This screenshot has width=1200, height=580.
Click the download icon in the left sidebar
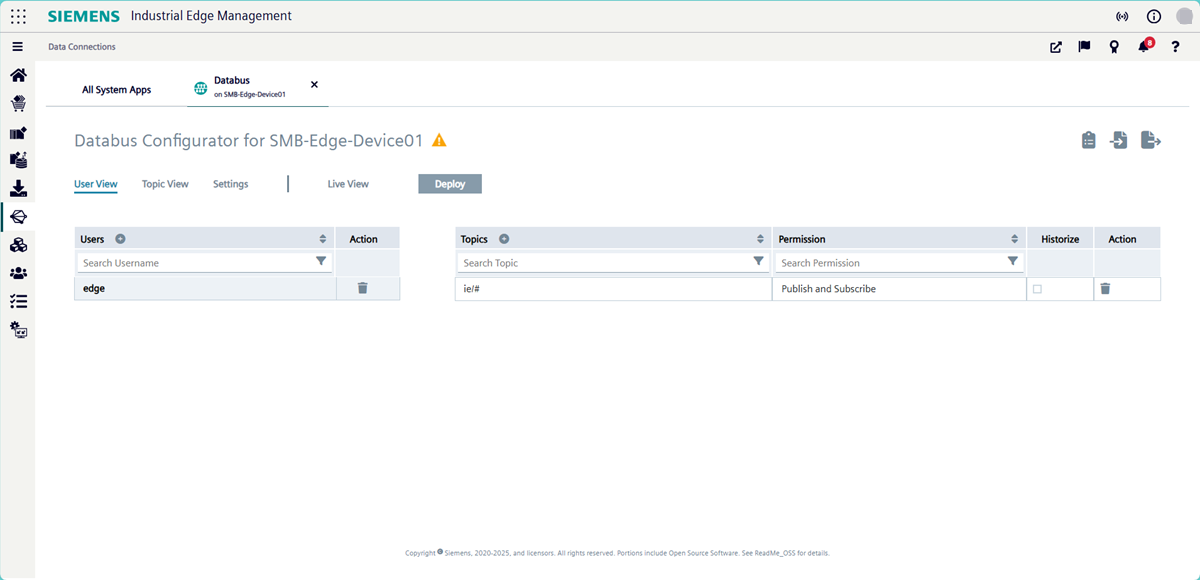pyautogui.click(x=18, y=187)
